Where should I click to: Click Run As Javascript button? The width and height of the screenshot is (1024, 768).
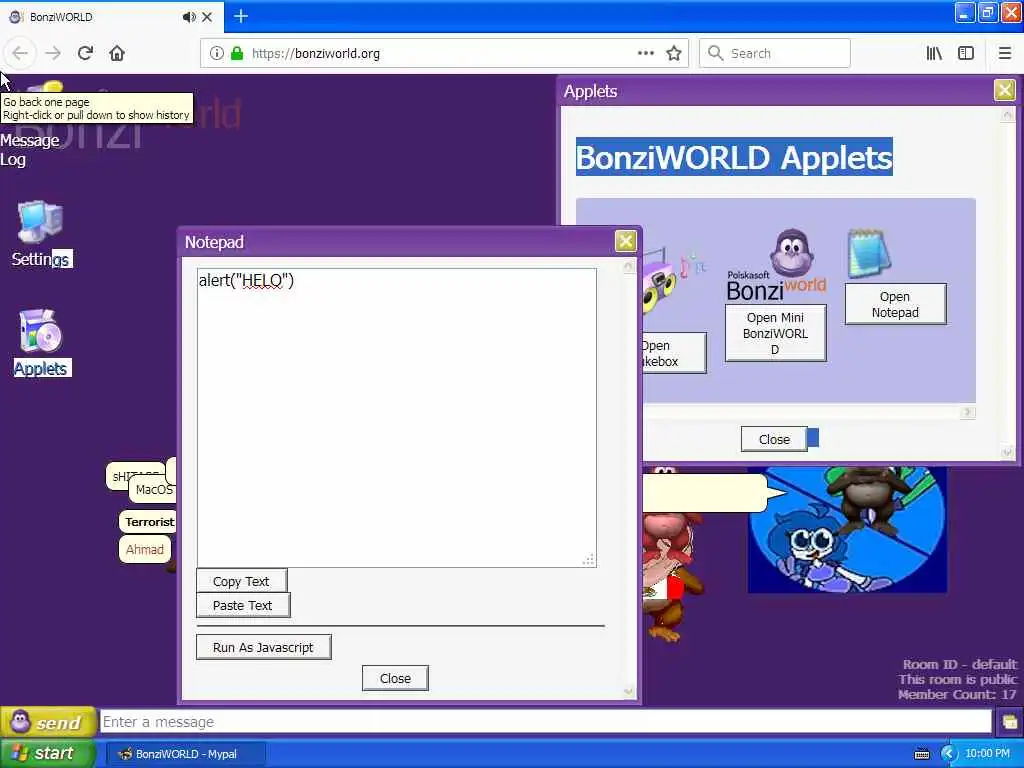263,647
